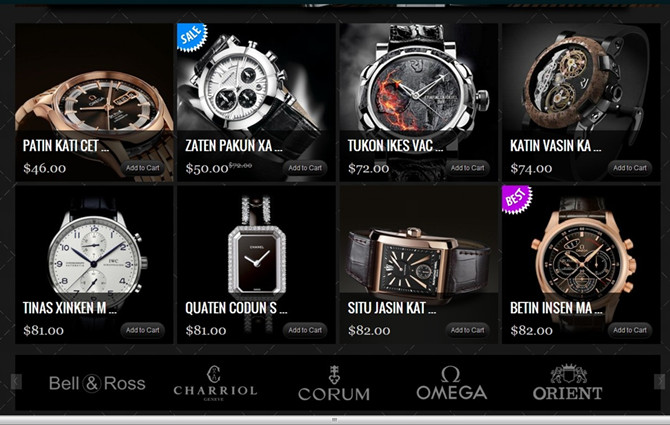Add Patin Kati Cet watch to cart
This screenshot has width=670, height=425.
[x=142, y=168]
